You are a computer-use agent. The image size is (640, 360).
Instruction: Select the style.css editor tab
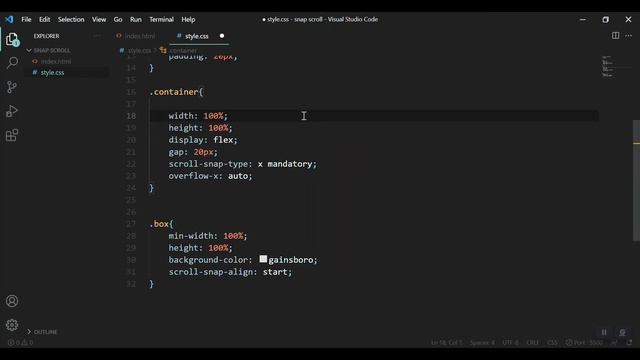199,36
